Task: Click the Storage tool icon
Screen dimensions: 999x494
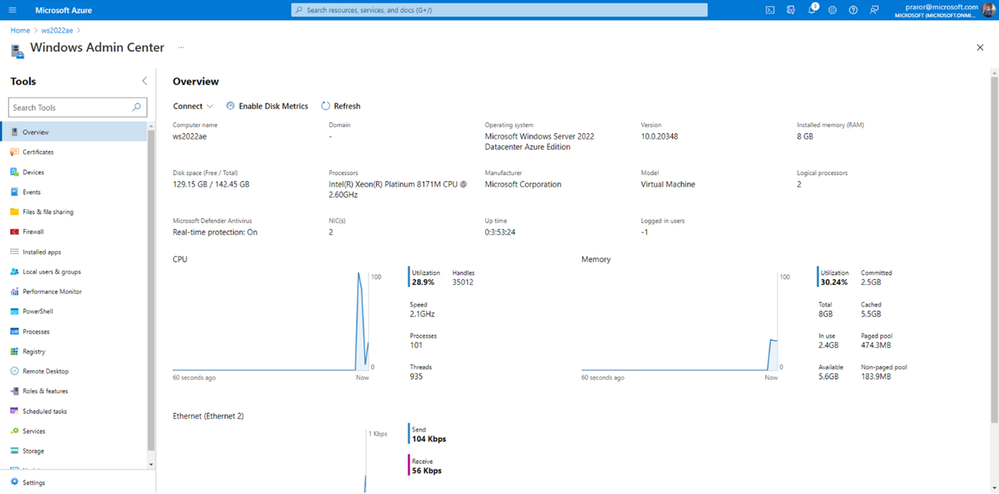Action: pyautogui.click(x=14, y=451)
